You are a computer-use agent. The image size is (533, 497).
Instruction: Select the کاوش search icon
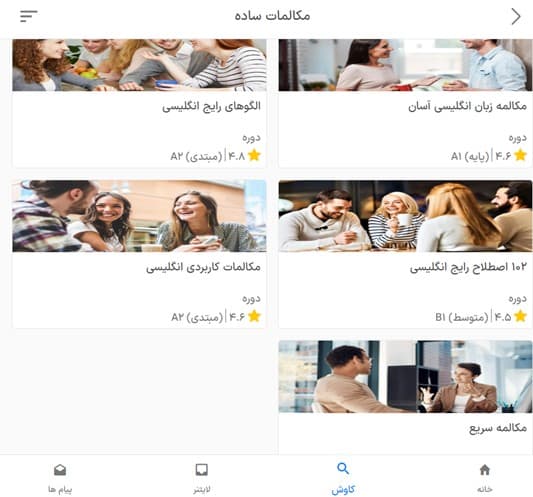(343, 468)
